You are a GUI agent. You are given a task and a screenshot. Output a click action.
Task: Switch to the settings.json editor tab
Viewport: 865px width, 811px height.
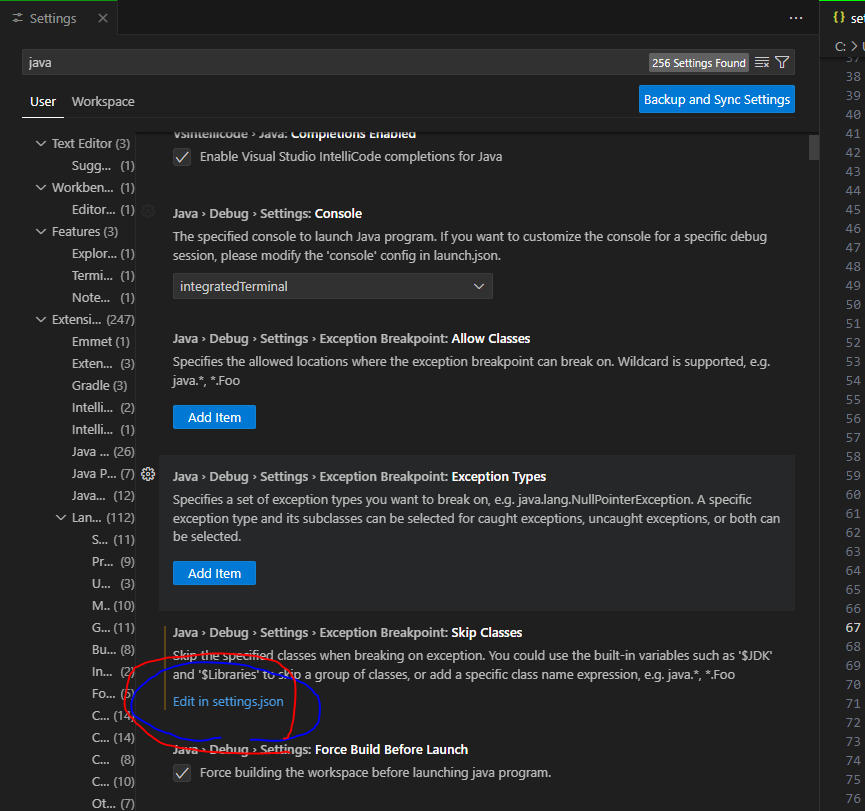tap(850, 17)
